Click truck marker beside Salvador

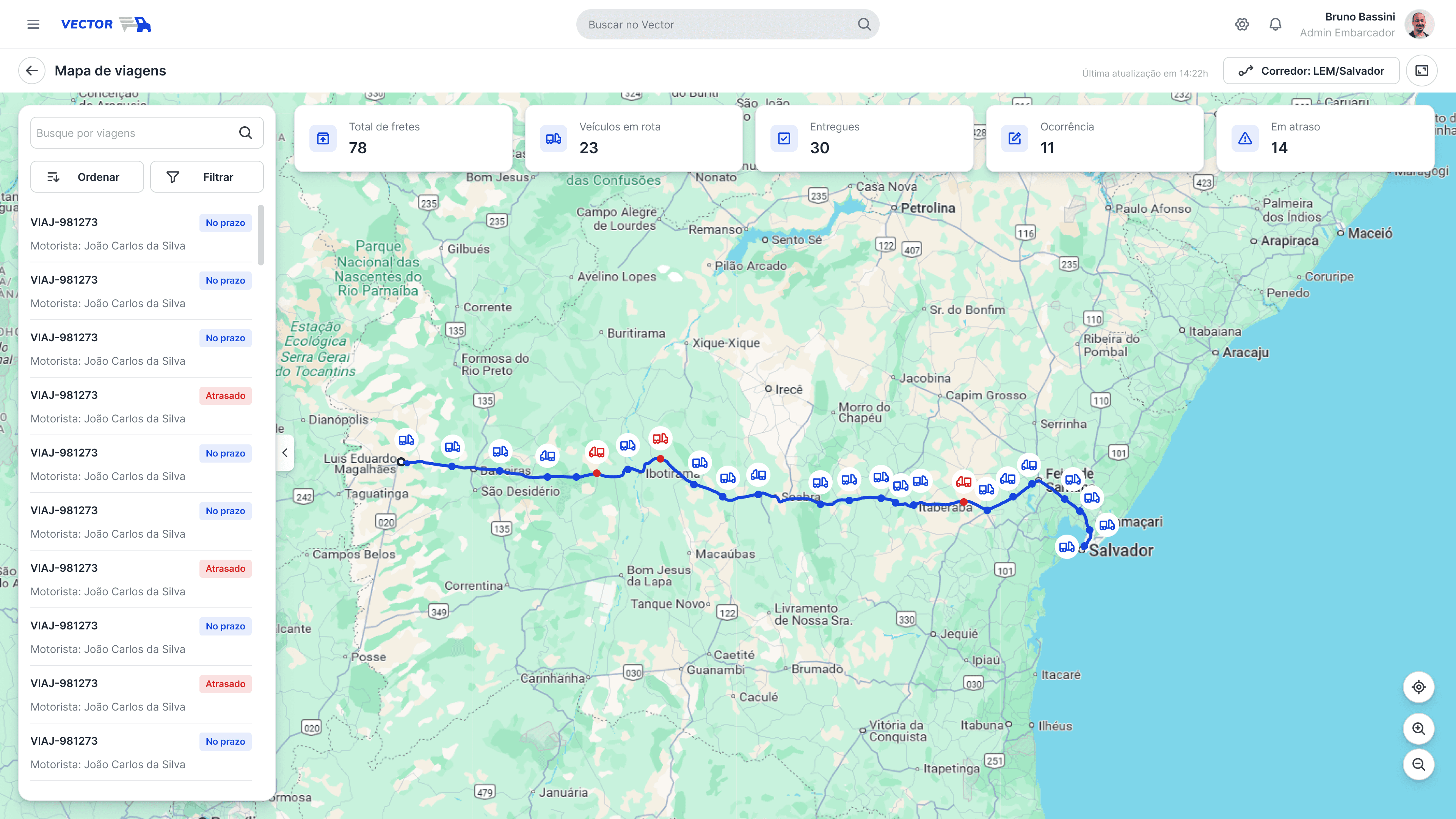[1067, 546]
